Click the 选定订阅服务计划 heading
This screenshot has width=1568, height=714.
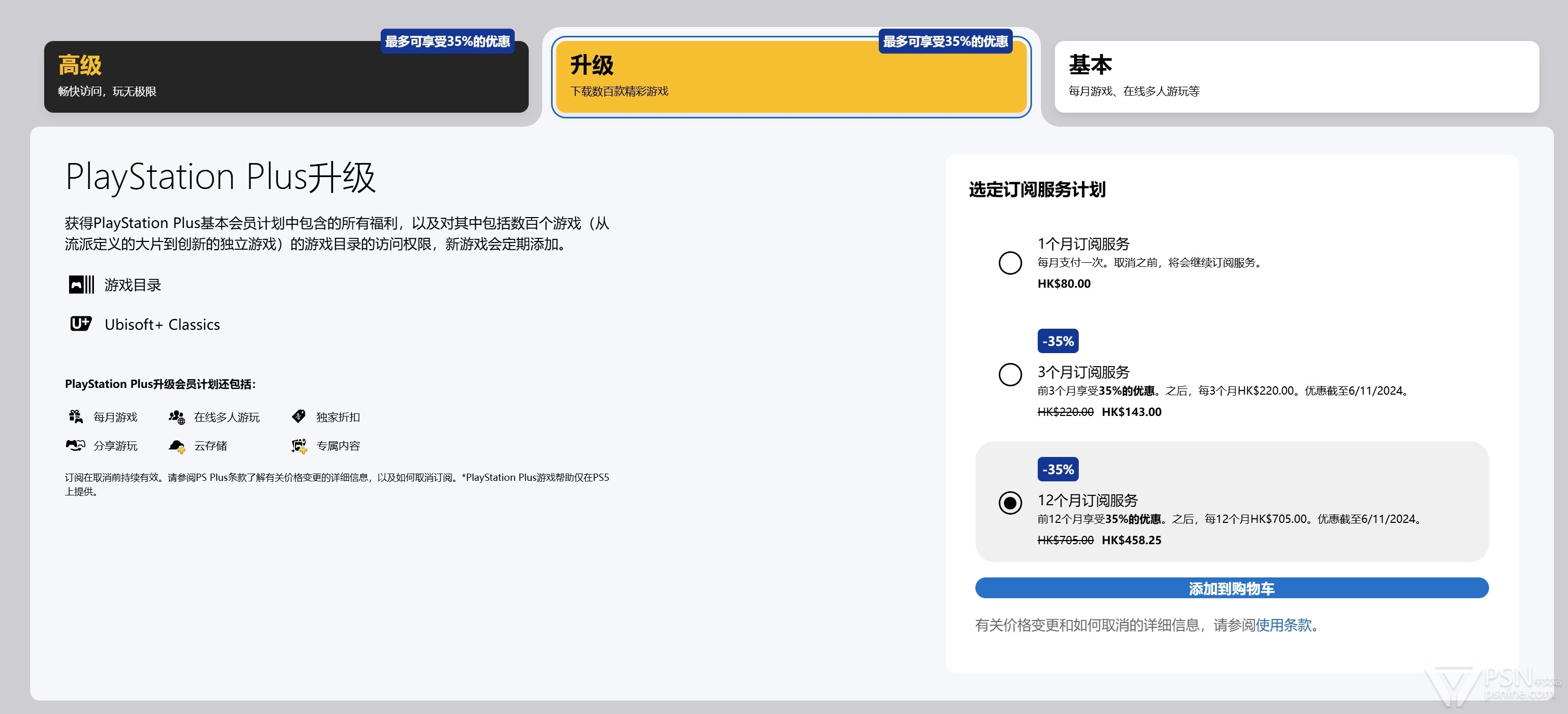tap(1037, 190)
